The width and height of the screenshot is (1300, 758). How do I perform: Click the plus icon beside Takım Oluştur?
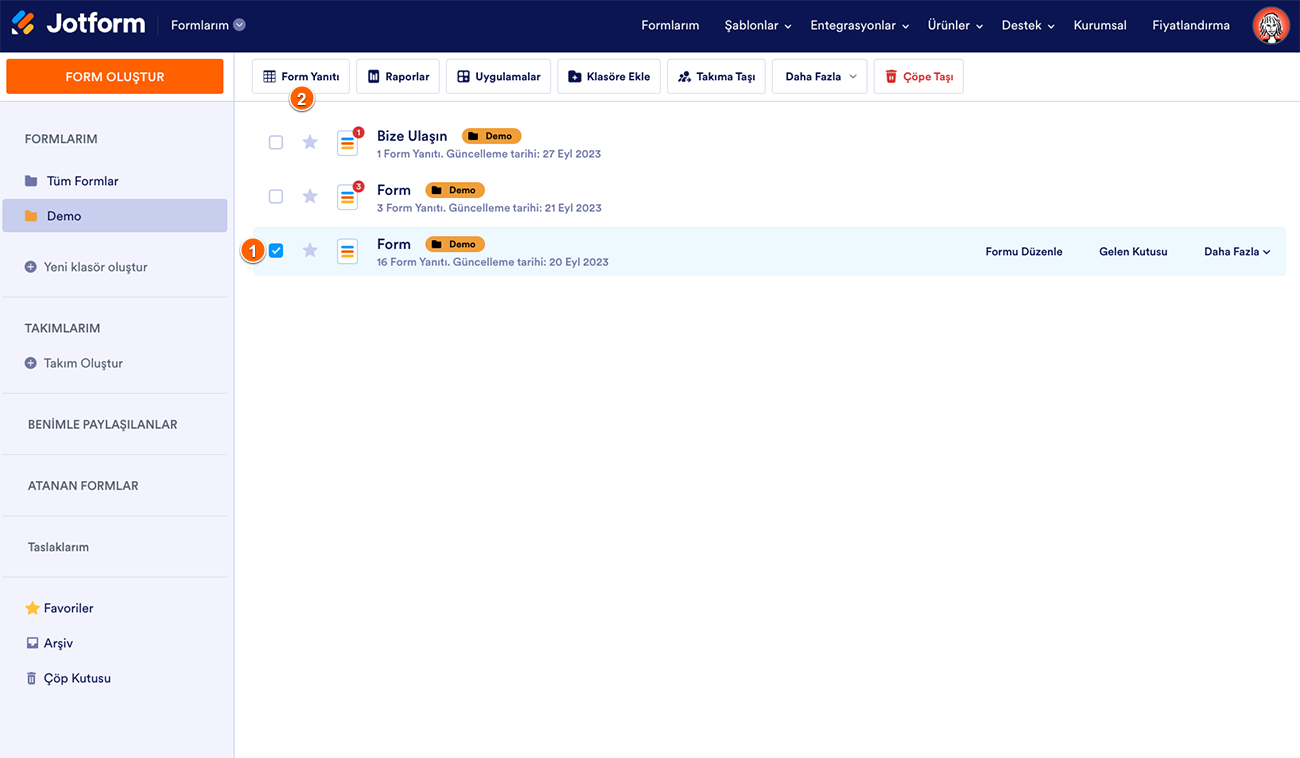31,363
